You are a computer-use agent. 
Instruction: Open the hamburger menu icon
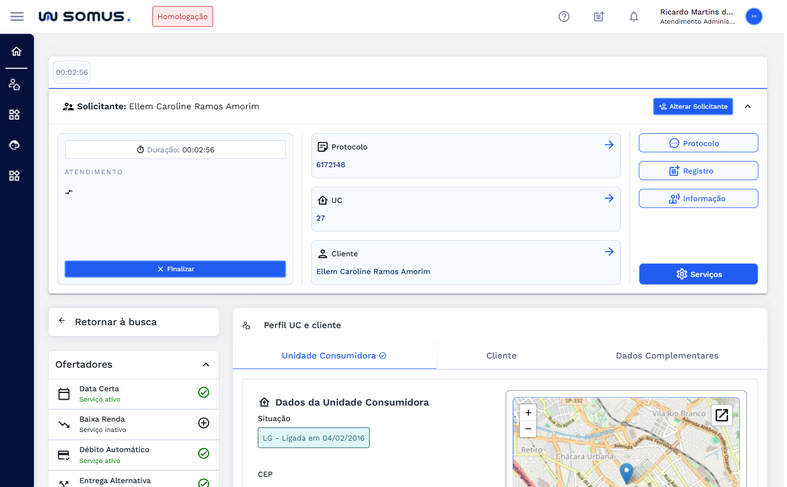[x=17, y=17]
